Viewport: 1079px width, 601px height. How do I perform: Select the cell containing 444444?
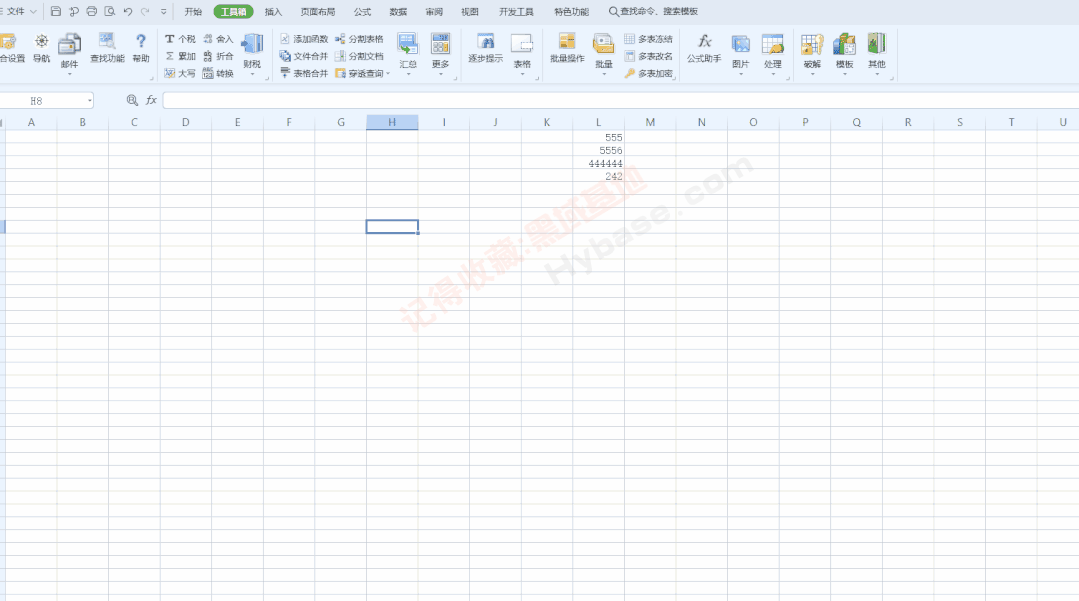tap(599, 163)
